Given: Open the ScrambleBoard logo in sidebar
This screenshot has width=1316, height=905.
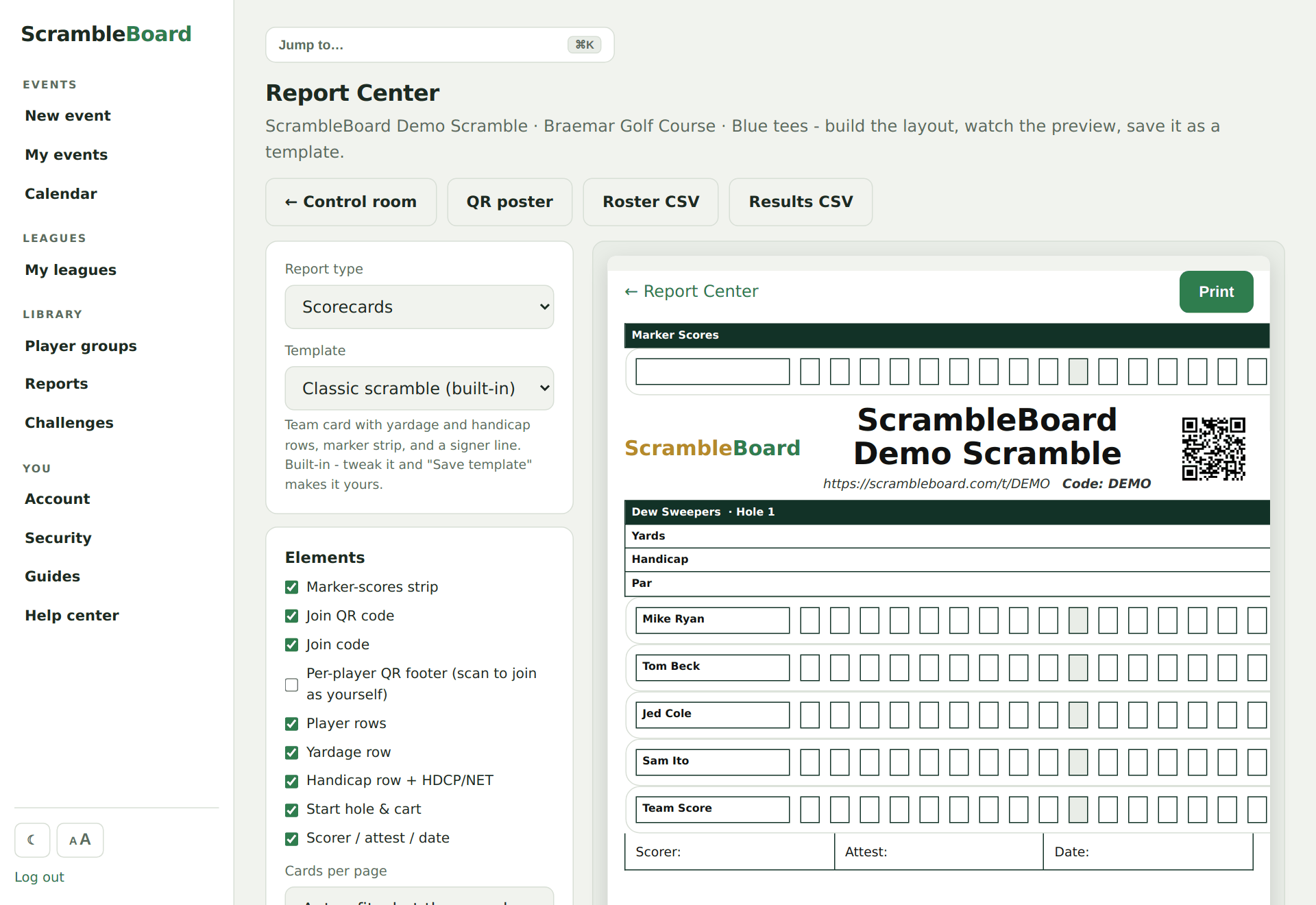Looking at the screenshot, I should point(106,34).
